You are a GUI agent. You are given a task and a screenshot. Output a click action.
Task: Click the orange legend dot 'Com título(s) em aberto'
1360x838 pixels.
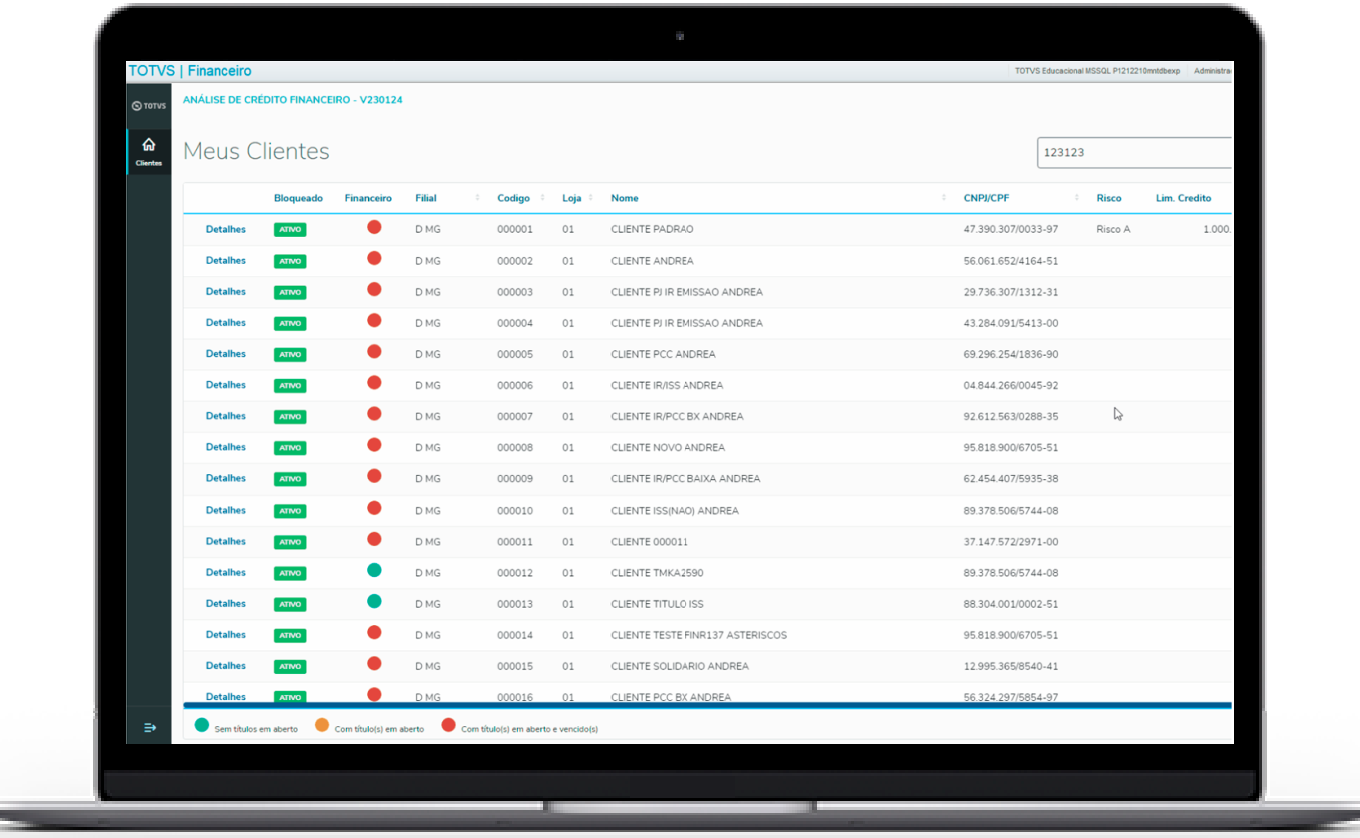[322, 726]
